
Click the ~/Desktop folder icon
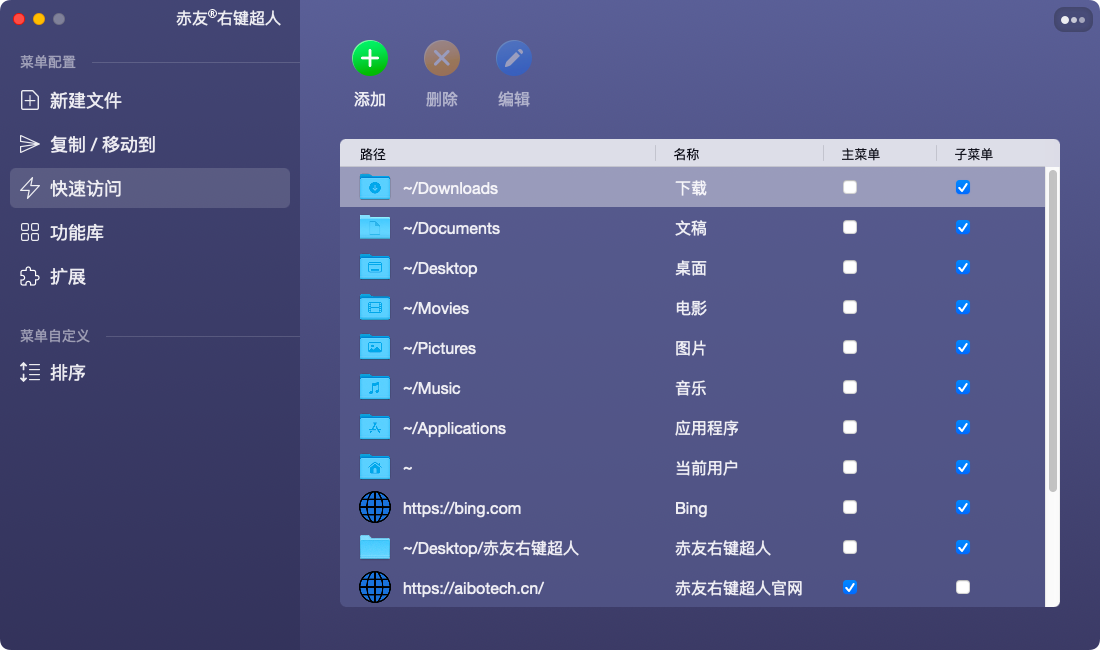coord(375,267)
